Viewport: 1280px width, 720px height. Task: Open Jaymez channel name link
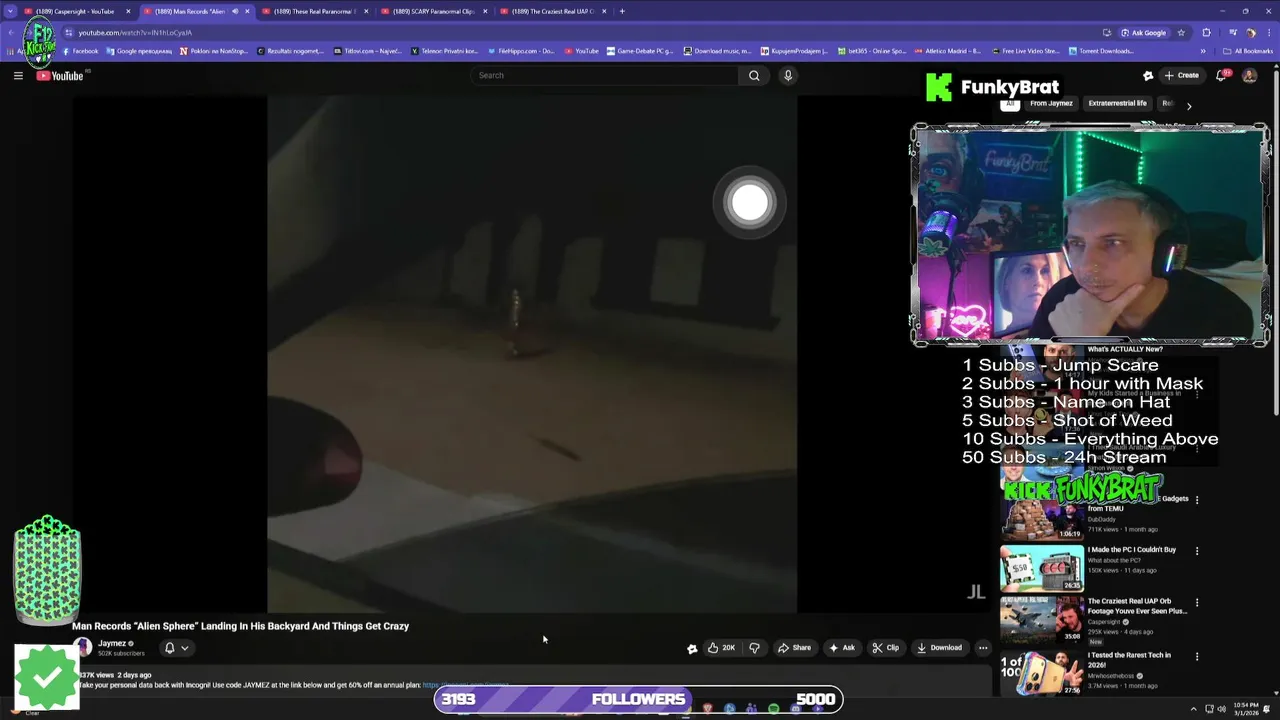(112, 643)
